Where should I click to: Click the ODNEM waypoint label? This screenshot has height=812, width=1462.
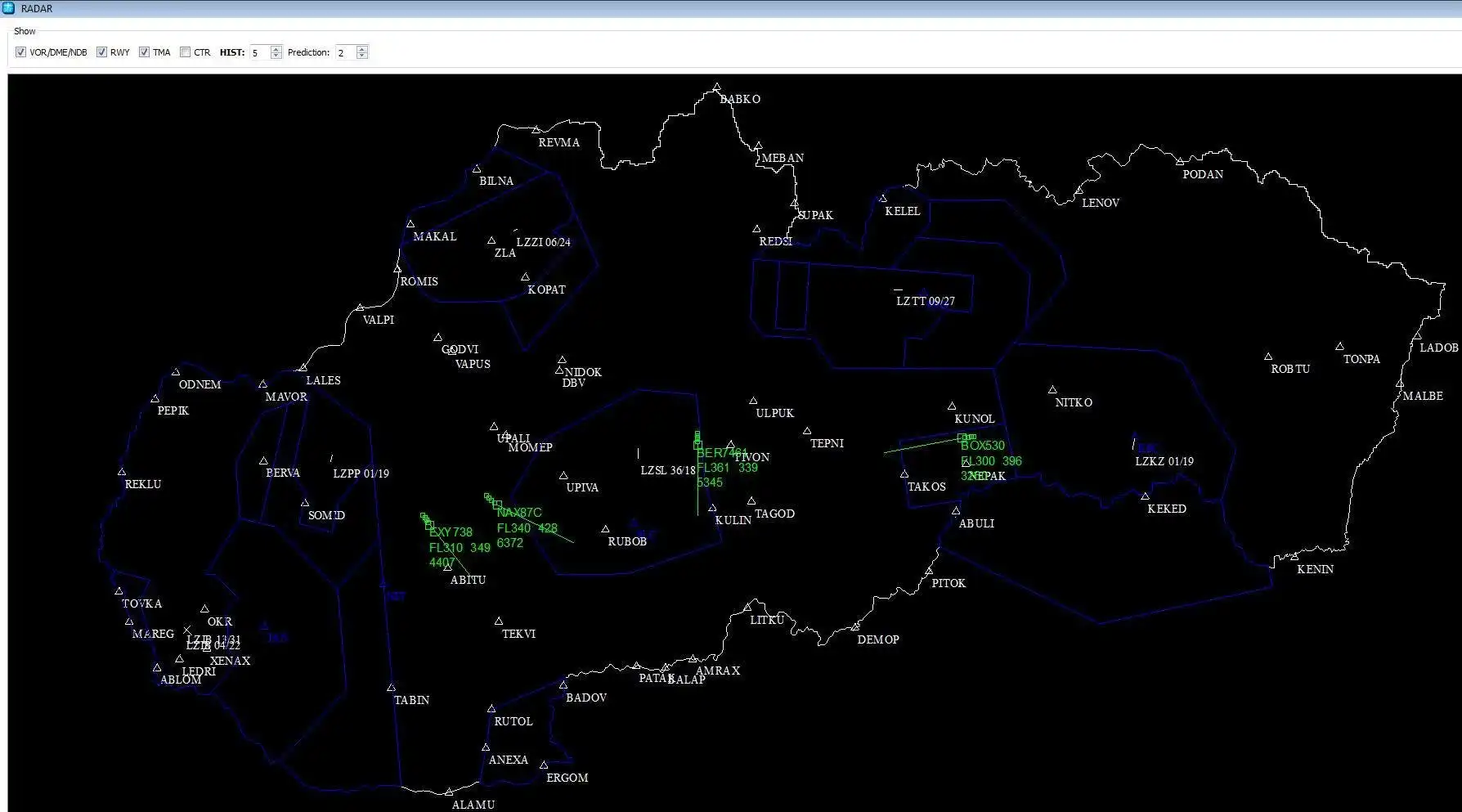(x=200, y=384)
